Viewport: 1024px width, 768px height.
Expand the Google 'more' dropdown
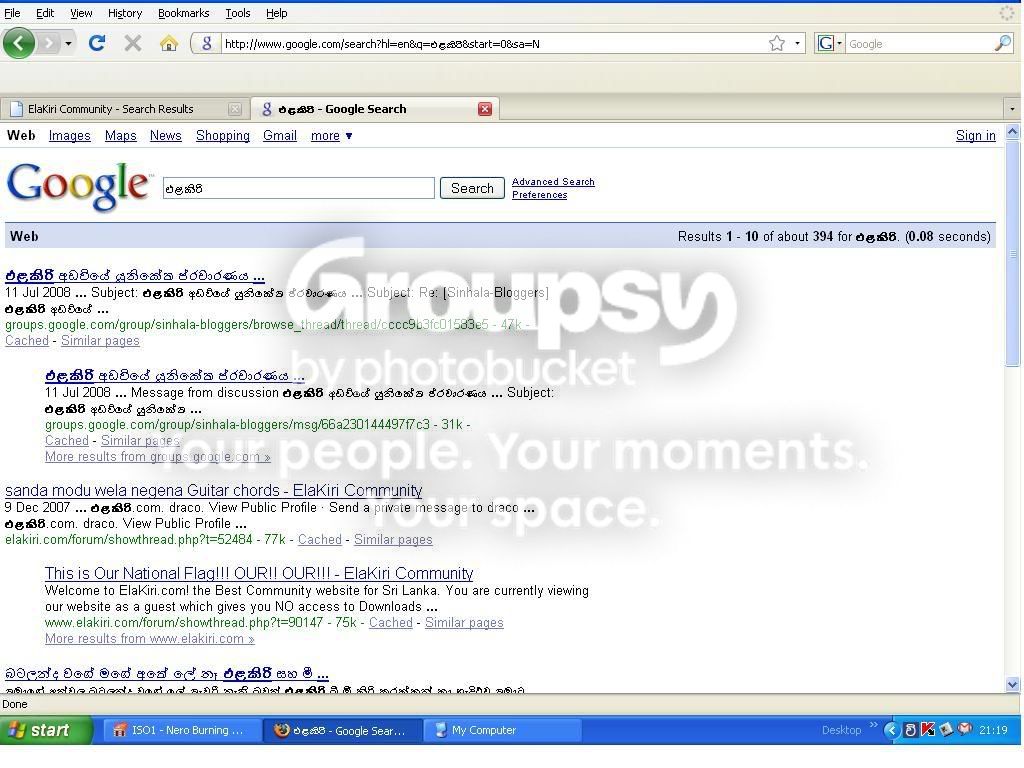click(331, 136)
